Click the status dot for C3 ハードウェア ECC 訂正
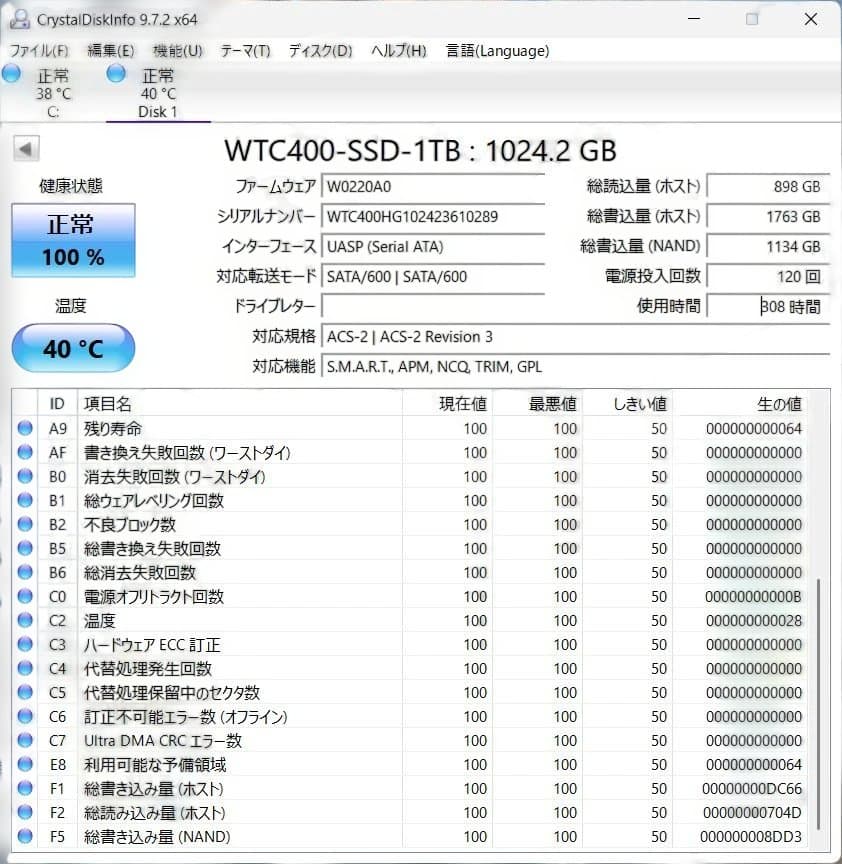842x864 pixels. pyautogui.click(x=25, y=644)
